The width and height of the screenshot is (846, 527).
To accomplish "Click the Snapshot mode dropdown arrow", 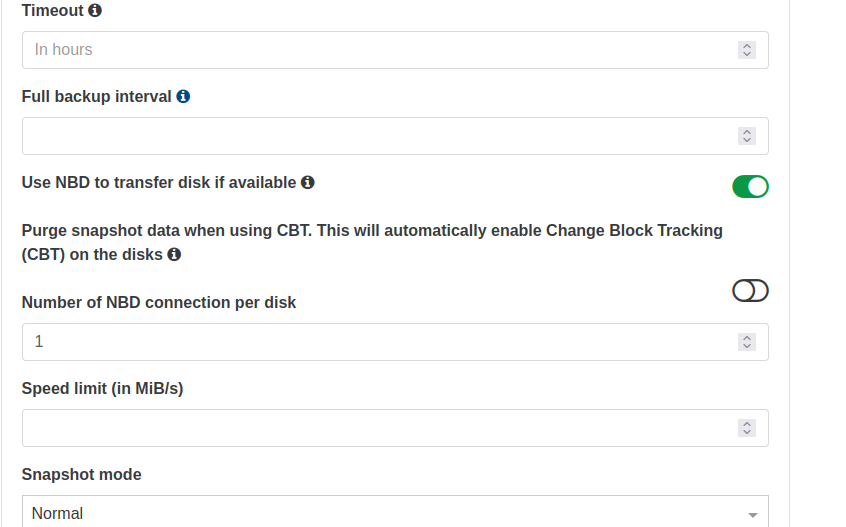I will [753, 515].
